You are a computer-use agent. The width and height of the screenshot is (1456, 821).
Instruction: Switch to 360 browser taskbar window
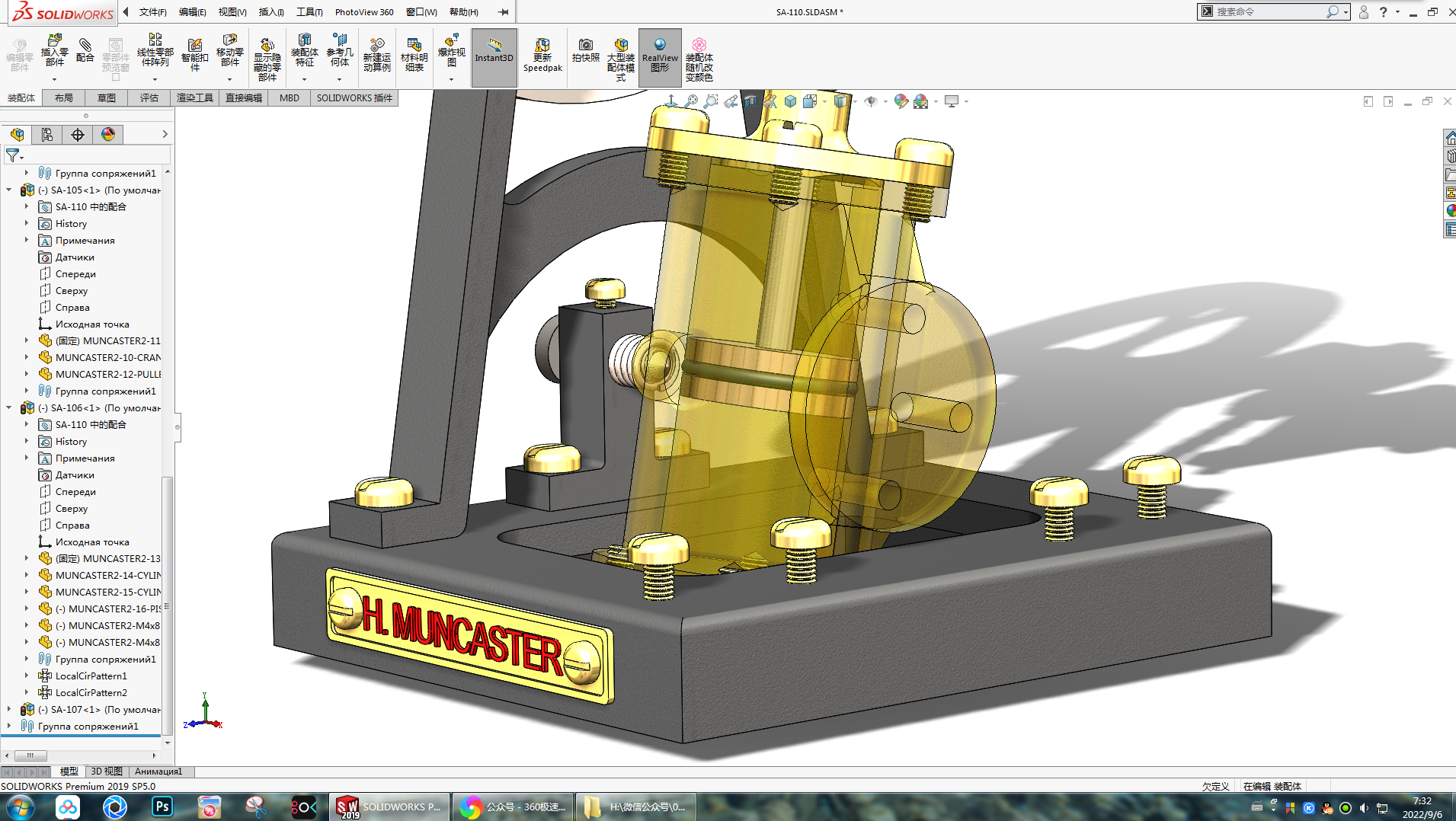511,807
